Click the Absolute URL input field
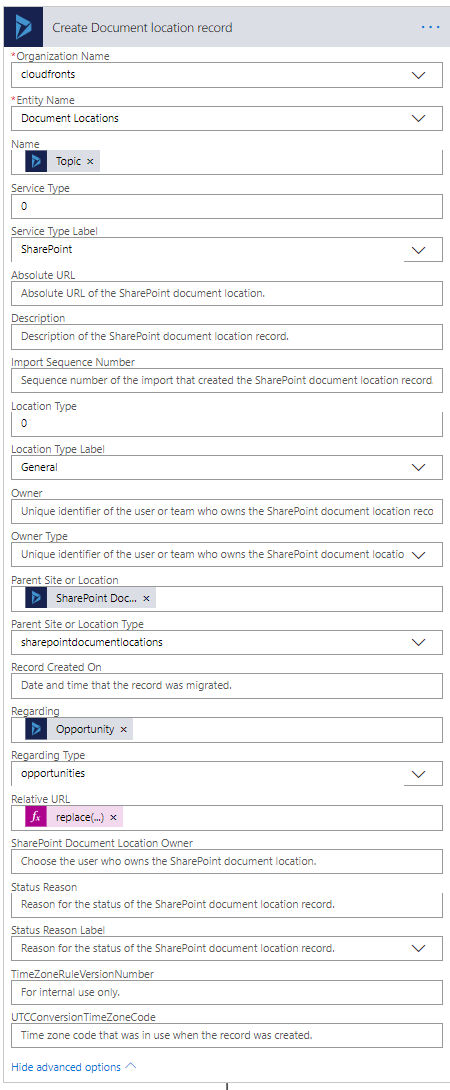The width and height of the screenshot is (450, 1090). pos(227,293)
